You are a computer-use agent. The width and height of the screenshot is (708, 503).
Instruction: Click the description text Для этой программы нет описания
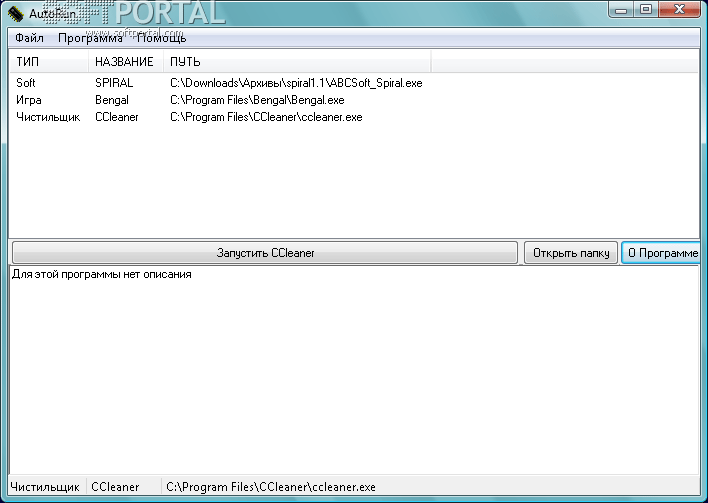pos(102,274)
